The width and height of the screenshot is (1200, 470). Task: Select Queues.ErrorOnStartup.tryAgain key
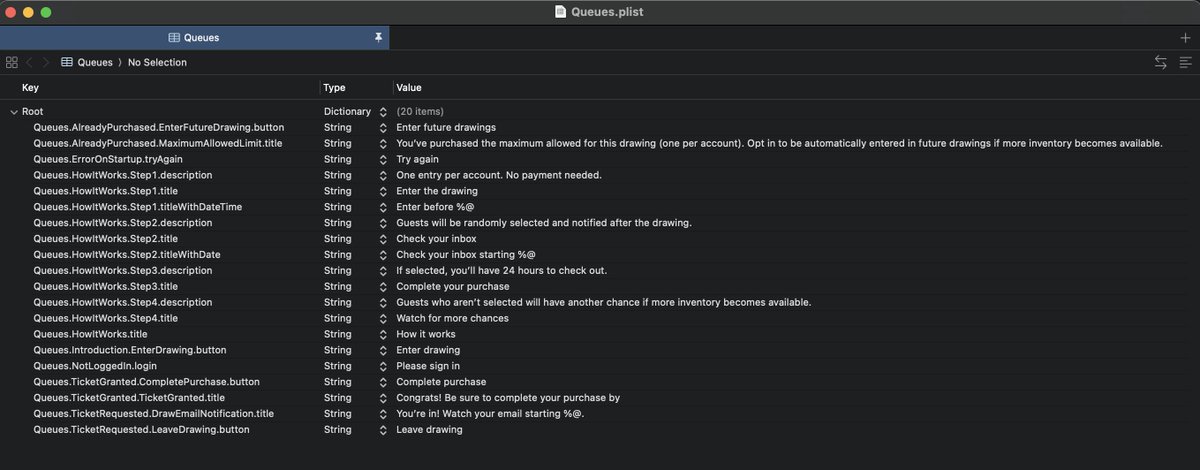[108, 159]
